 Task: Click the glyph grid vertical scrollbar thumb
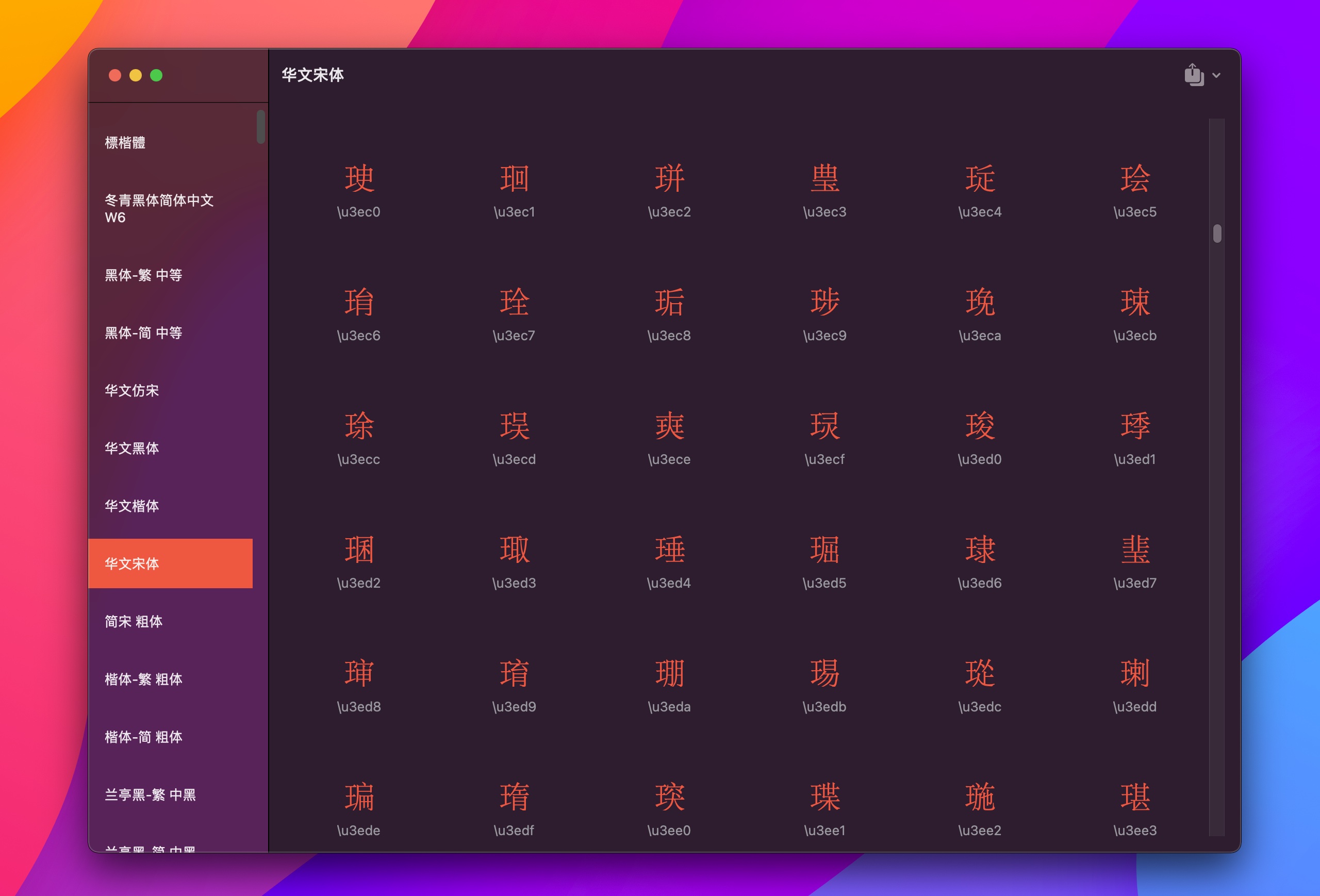point(1217,234)
